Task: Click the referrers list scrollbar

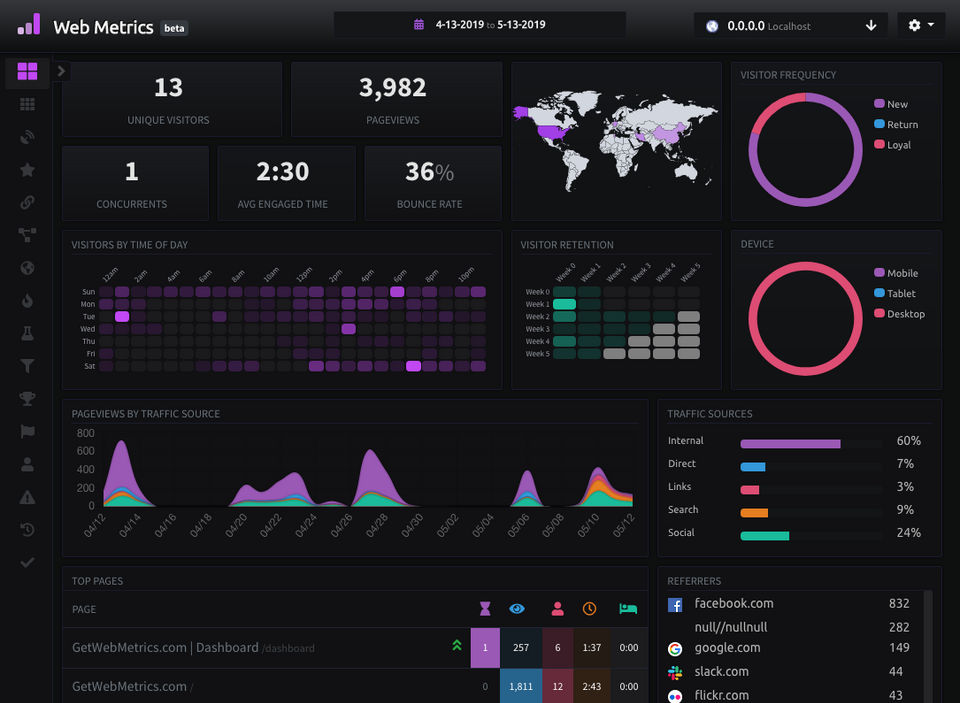Action: pyautogui.click(x=928, y=646)
